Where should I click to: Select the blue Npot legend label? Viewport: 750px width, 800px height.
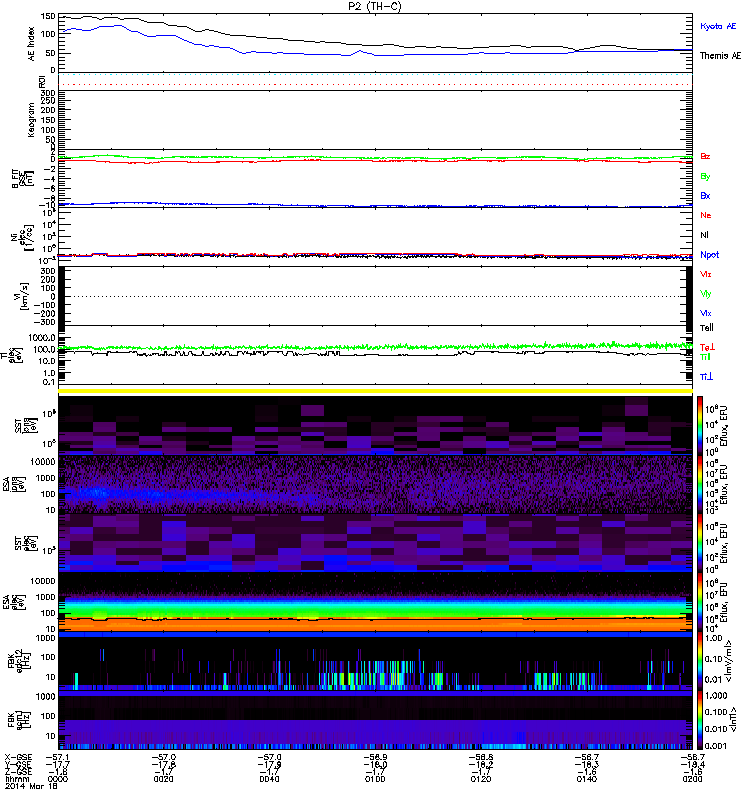(710, 255)
